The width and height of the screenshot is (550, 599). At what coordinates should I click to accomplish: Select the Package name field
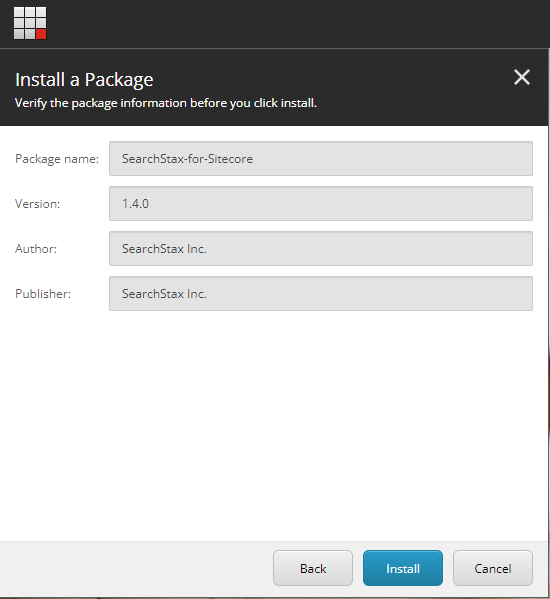pos(321,159)
